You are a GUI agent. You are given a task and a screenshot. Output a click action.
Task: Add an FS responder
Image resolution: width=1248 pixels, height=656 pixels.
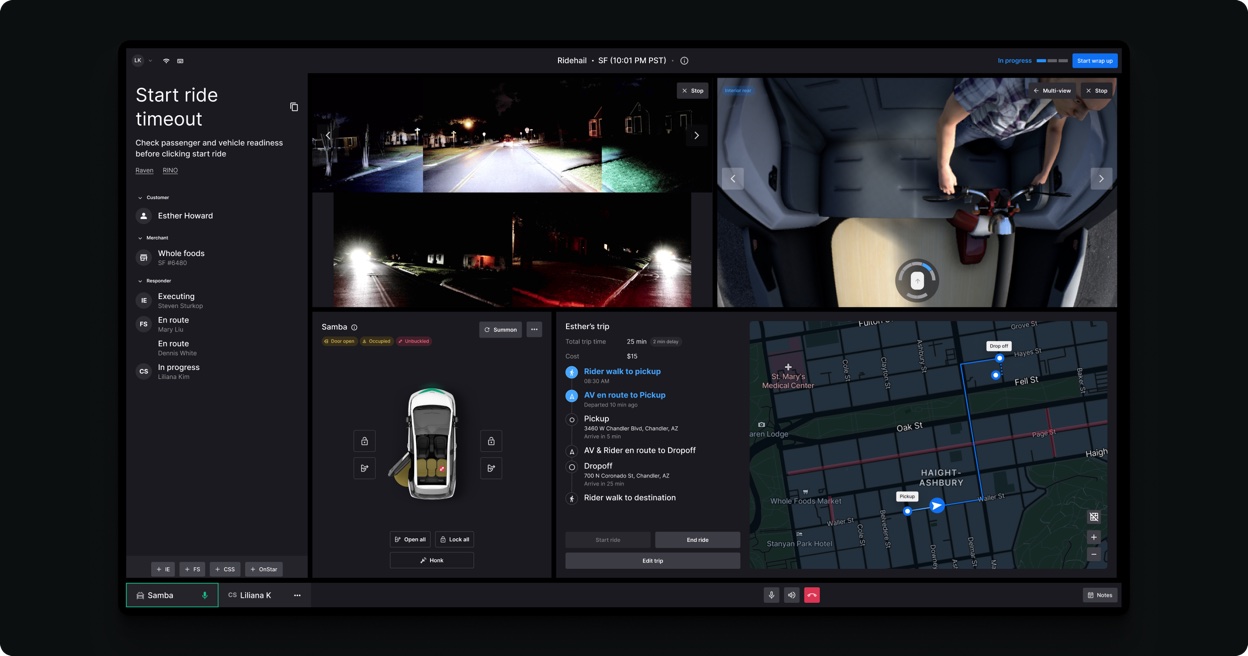(x=193, y=569)
